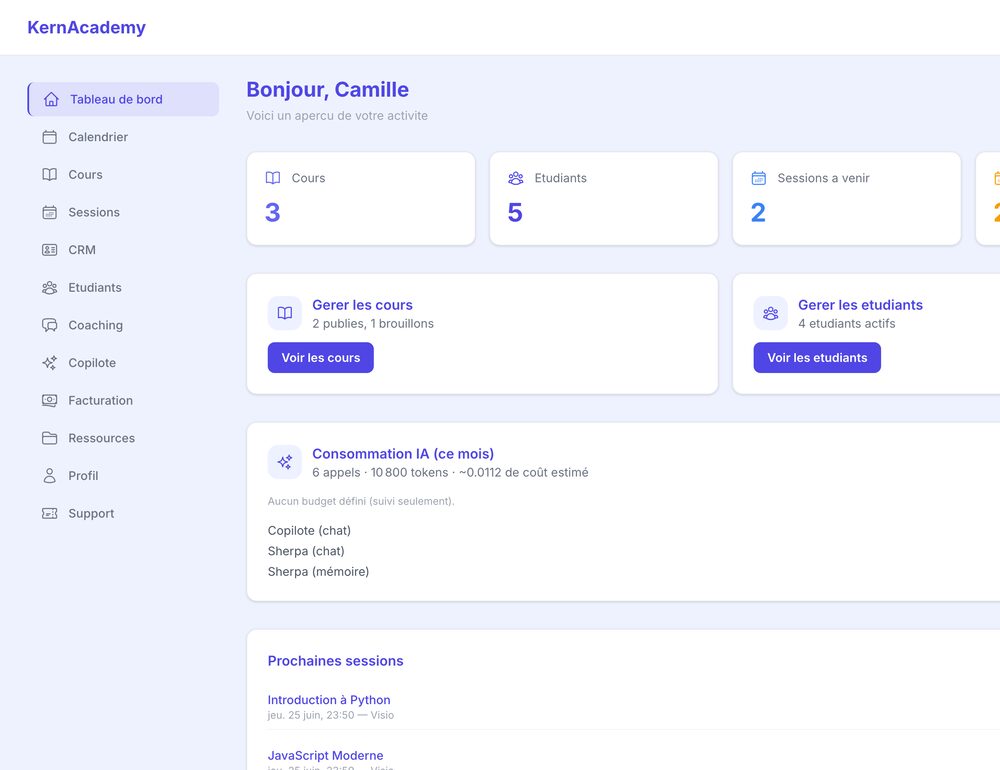Open the Profil person icon
The width and height of the screenshot is (1000, 770).
coord(49,476)
